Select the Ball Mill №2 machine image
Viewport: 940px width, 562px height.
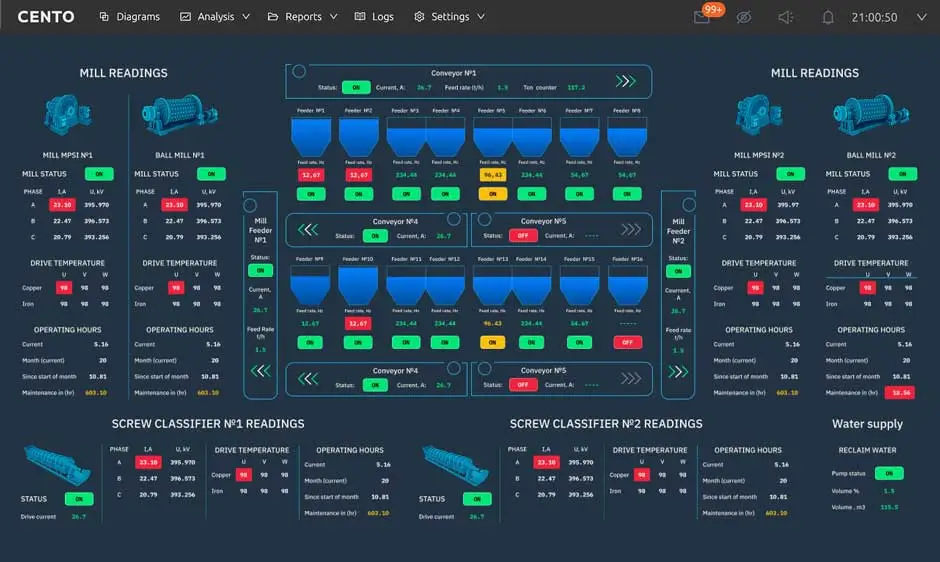point(871,114)
